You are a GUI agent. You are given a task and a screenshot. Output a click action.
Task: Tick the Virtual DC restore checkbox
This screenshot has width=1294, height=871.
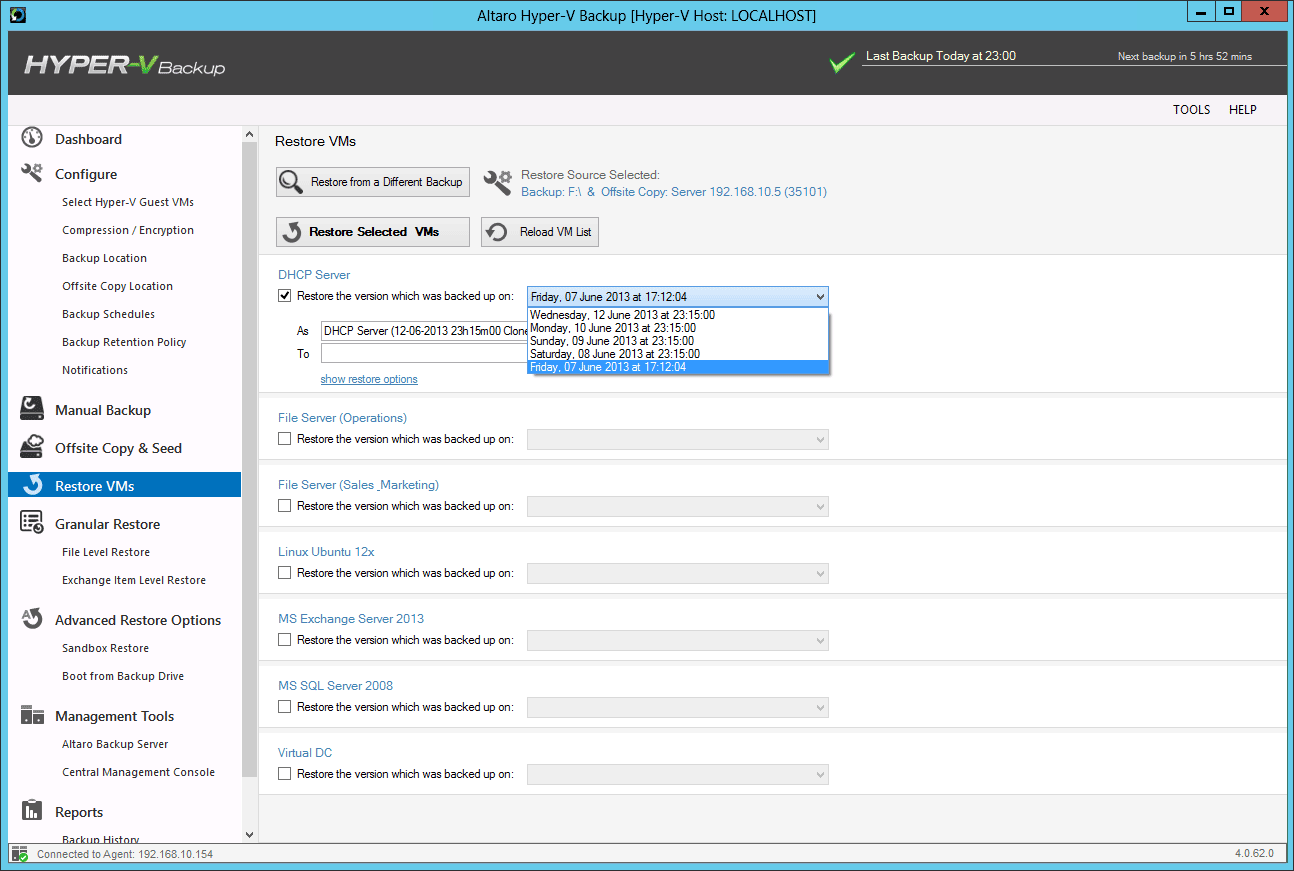pyautogui.click(x=285, y=774)
